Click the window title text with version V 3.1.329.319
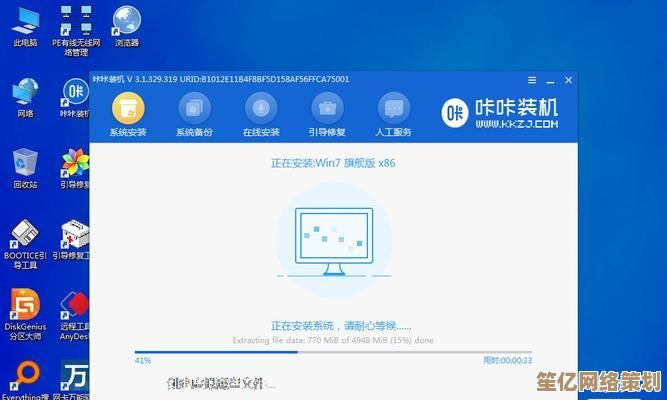The image size is (667, 400). point(221,79)
